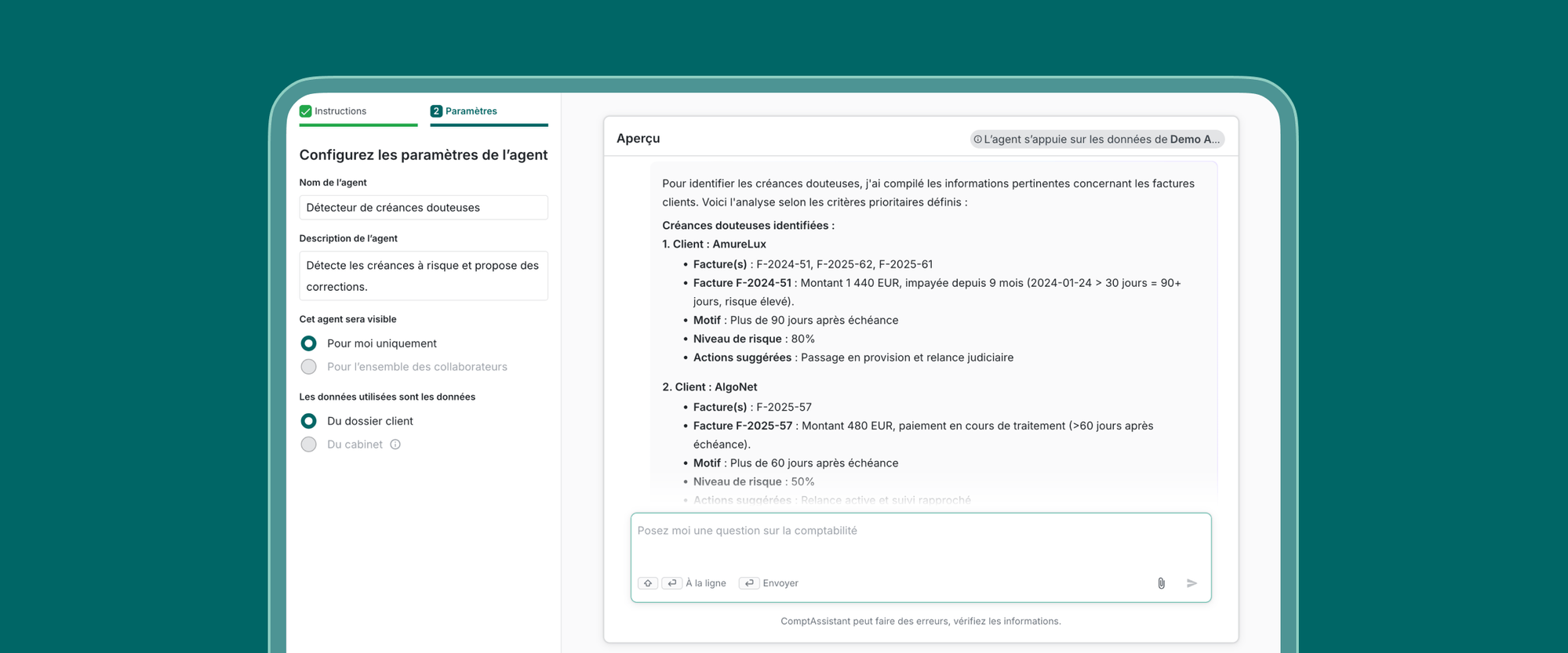Click the Enter key icon beside Envoyer
Viewport: 1568px width, 653px height.
point(749,583)
